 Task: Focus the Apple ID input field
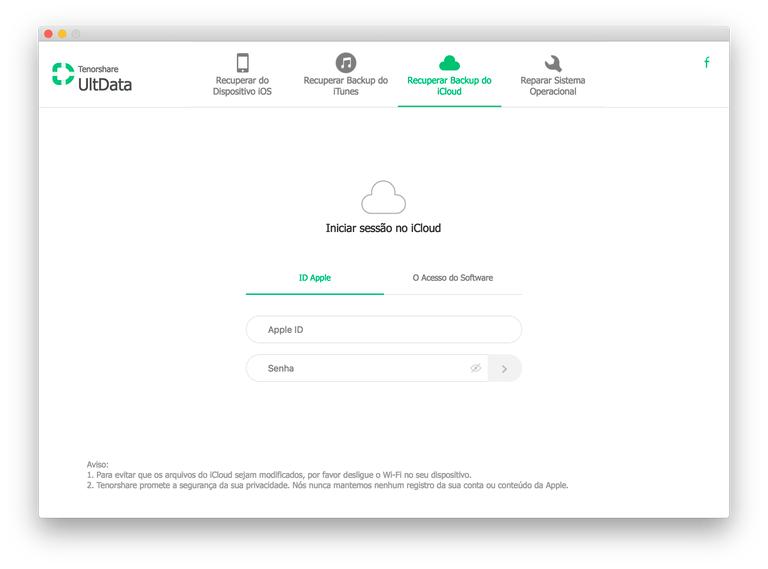[384, 330]
